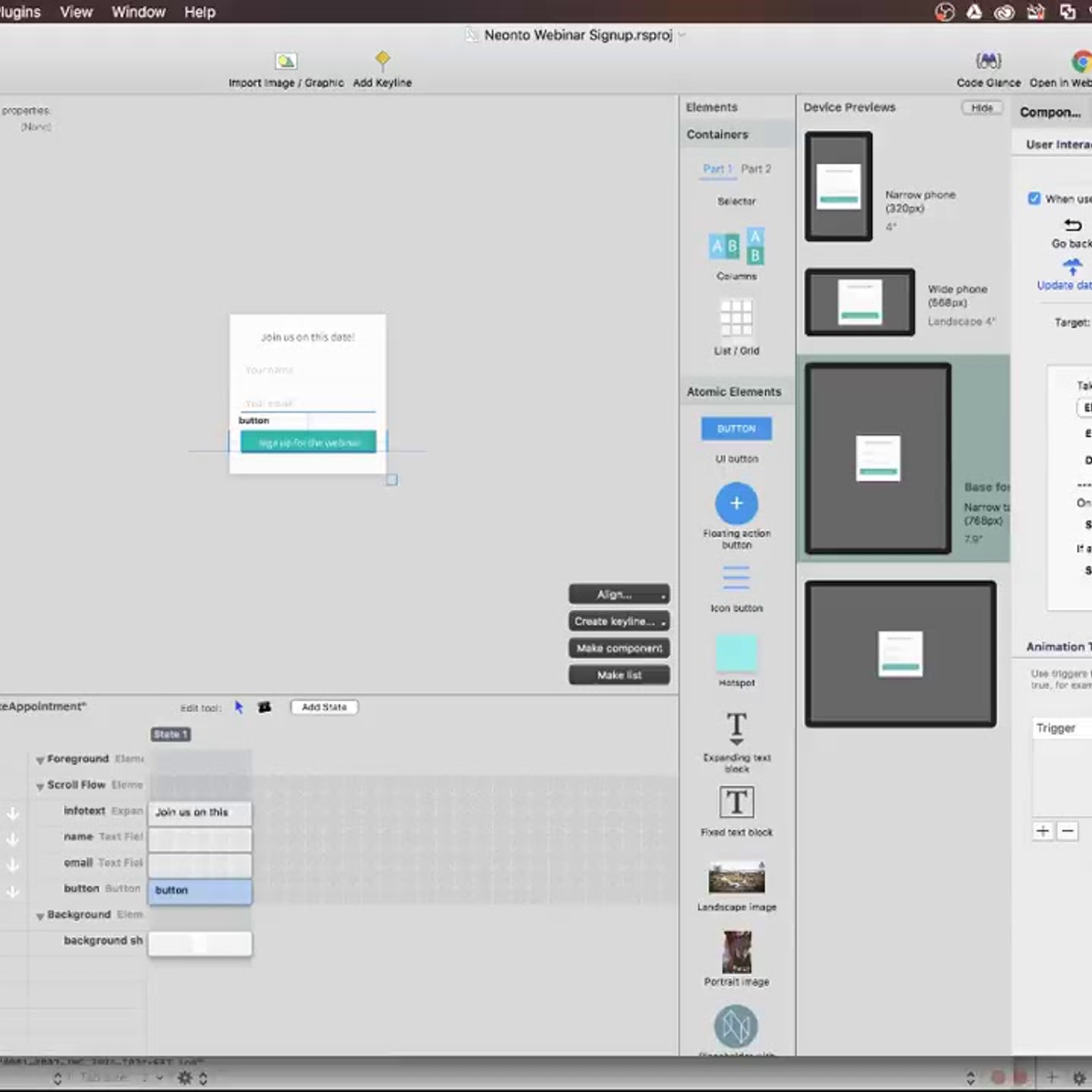Select the Fixed text block element
Image resolution: width=1092 pixels, height=1092 pixels.
736,802
